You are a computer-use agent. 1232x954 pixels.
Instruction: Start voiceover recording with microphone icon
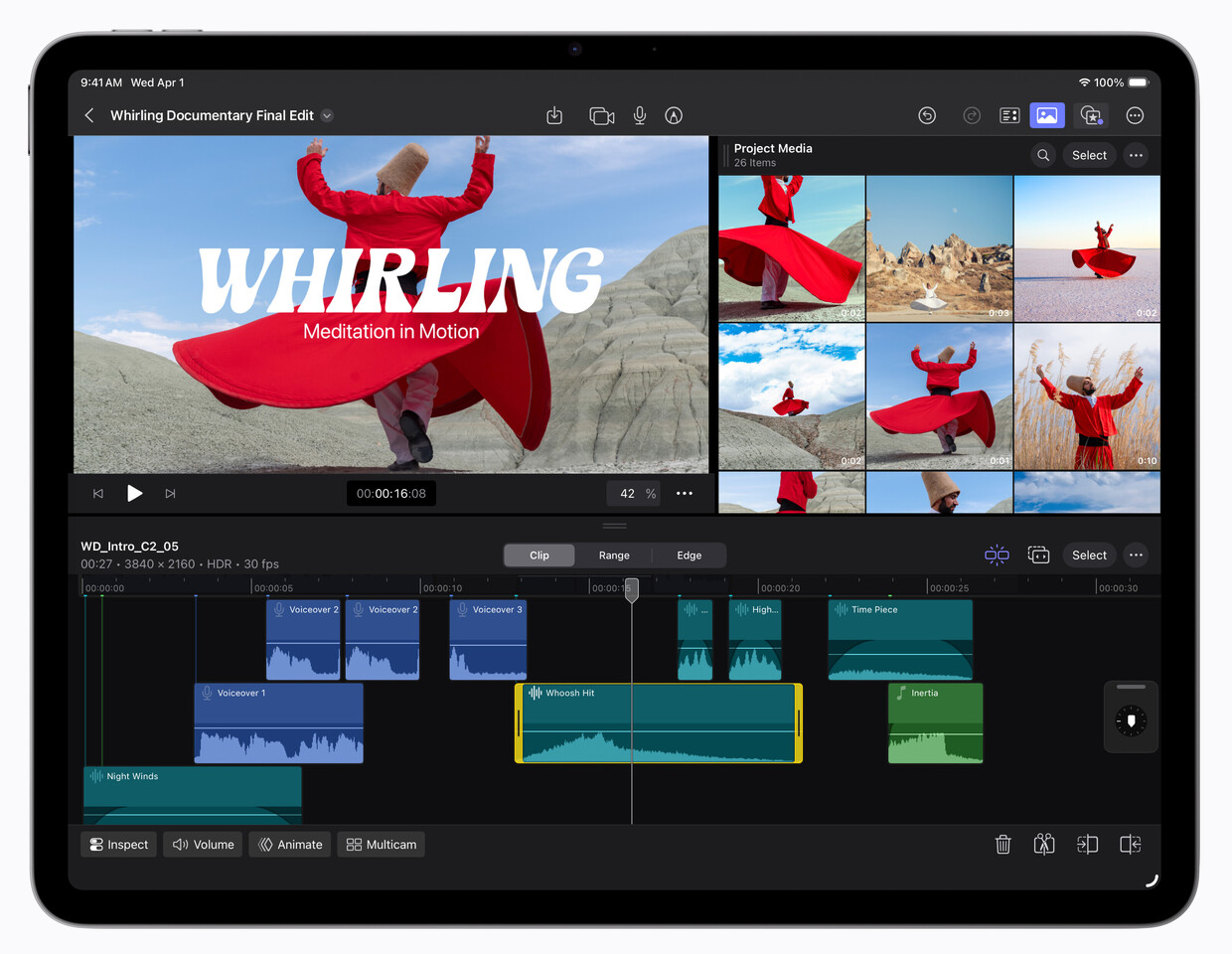640,116
